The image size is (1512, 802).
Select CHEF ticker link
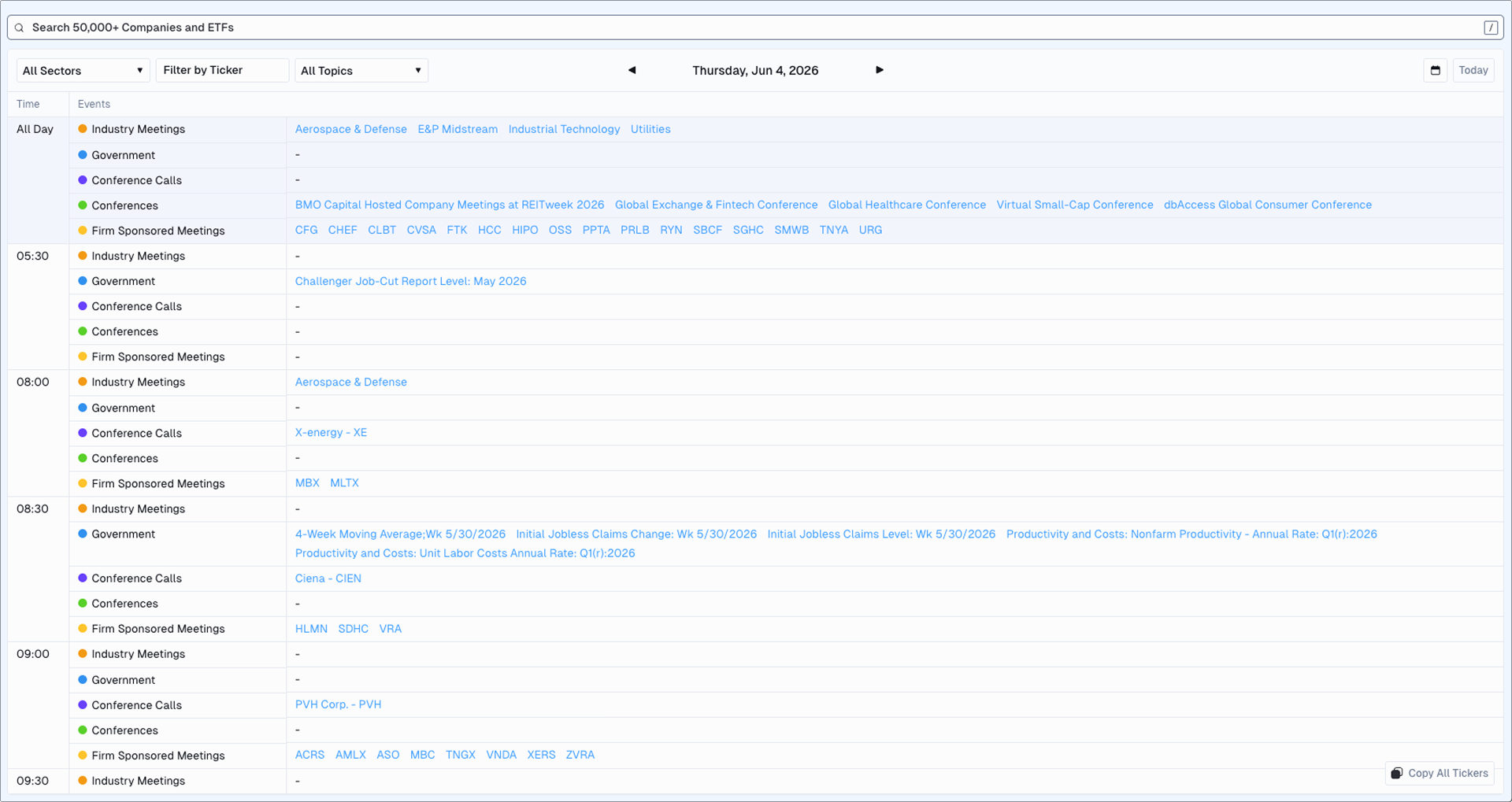click(343, 230)
